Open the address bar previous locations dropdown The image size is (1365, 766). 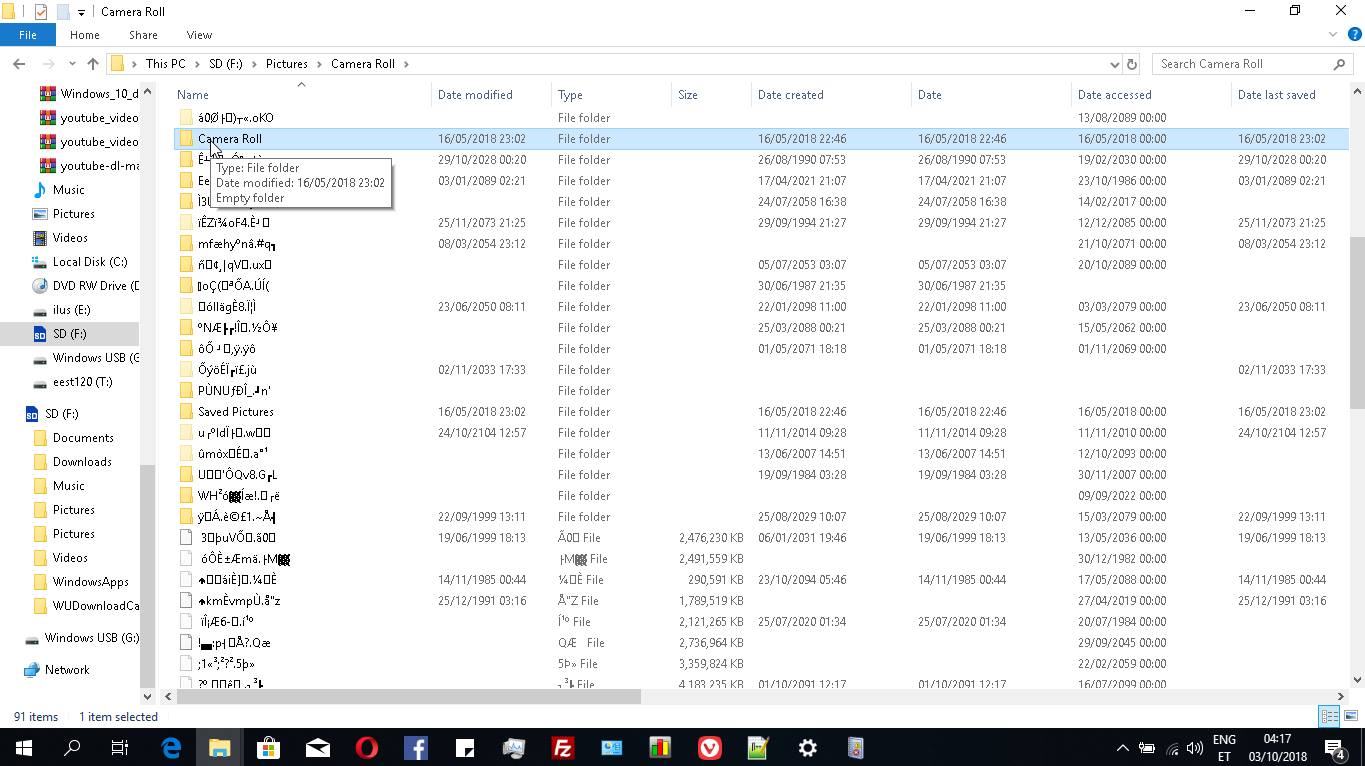pyautogui.click(x=1115, y=64)
